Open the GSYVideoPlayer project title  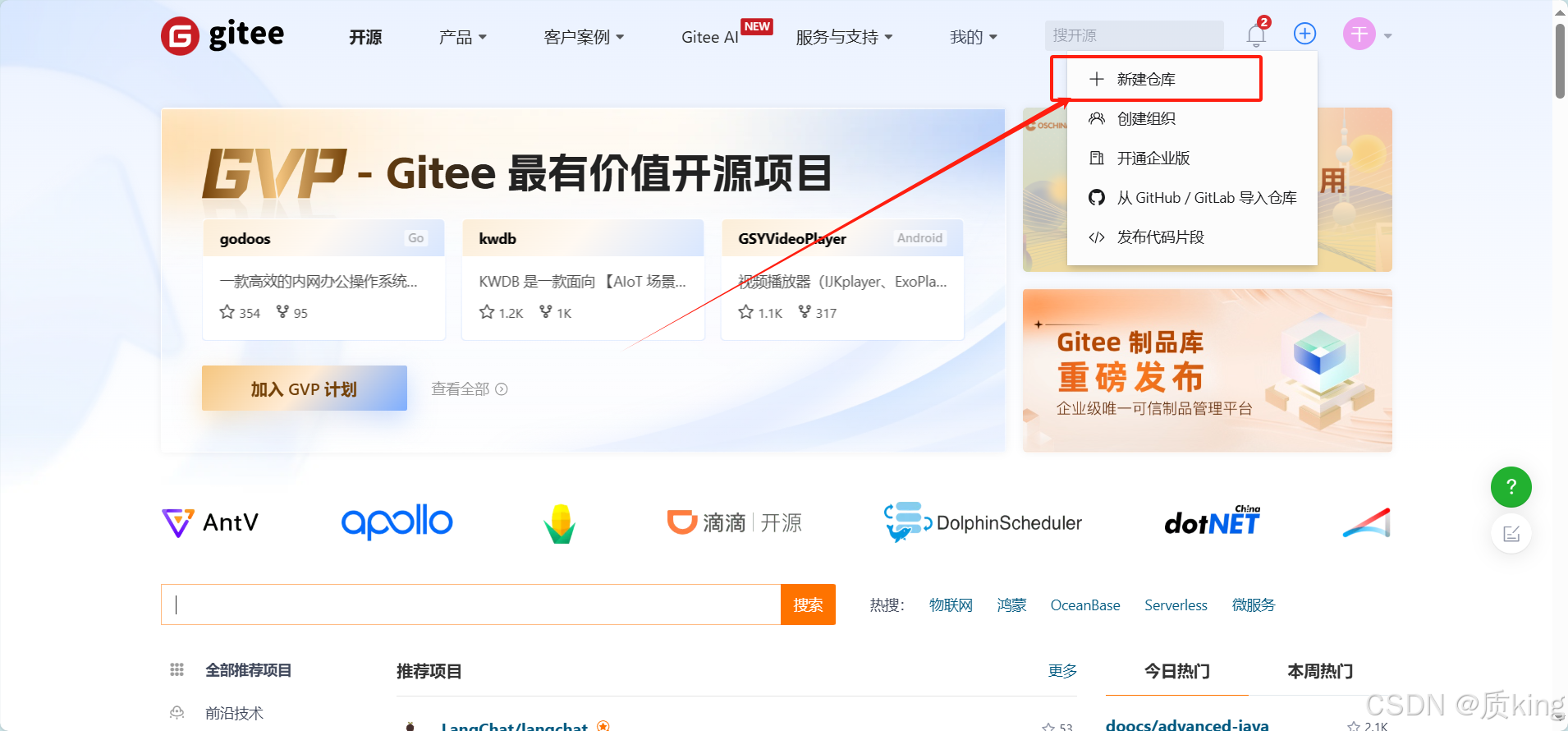(x=792, y=238)
